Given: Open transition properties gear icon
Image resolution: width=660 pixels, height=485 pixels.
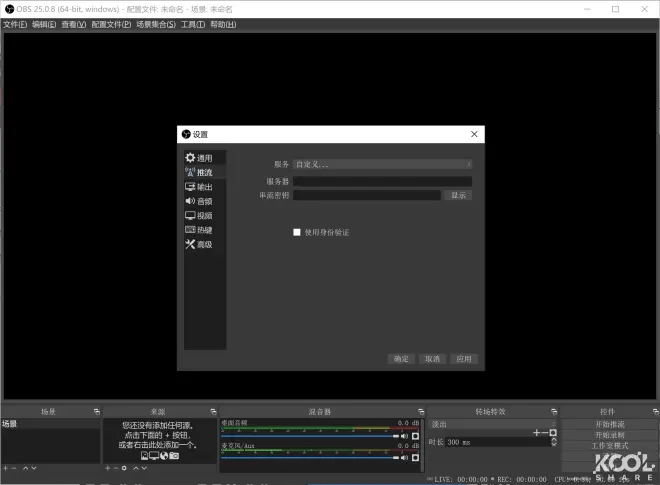Looking at the screenshot, I should tap(553, 433).
